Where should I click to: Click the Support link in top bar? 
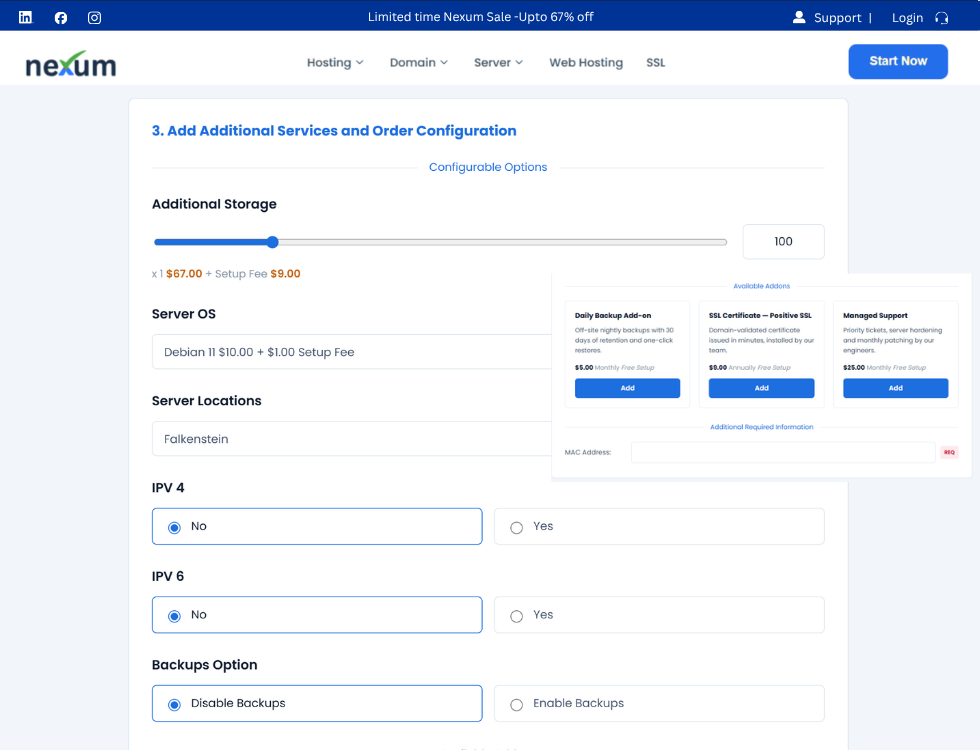point(837,18)
